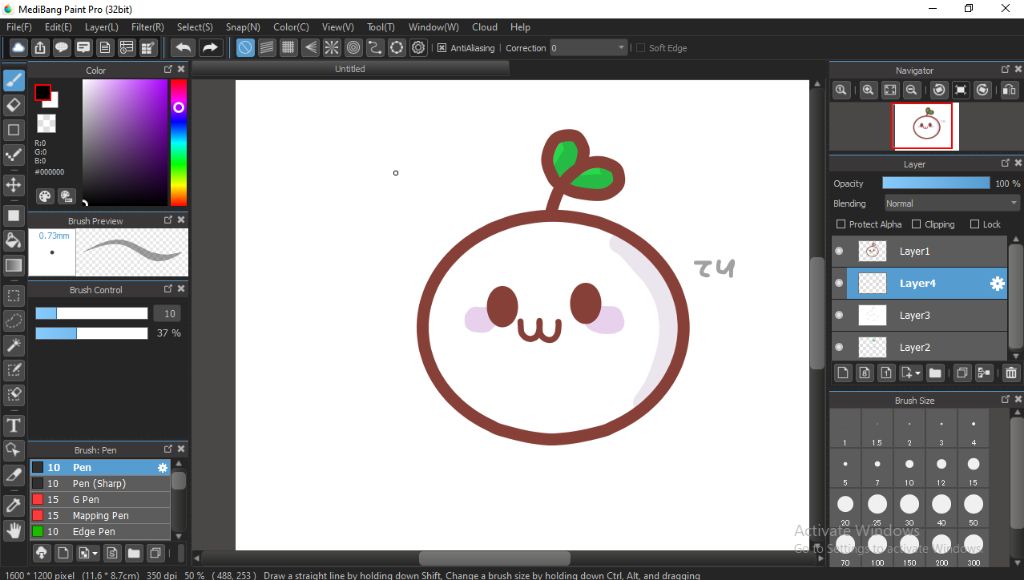The height and width of the screenshot is (580, 1024).
Task: Click the cloud save icon in toolbar
Action: [18, 48]
